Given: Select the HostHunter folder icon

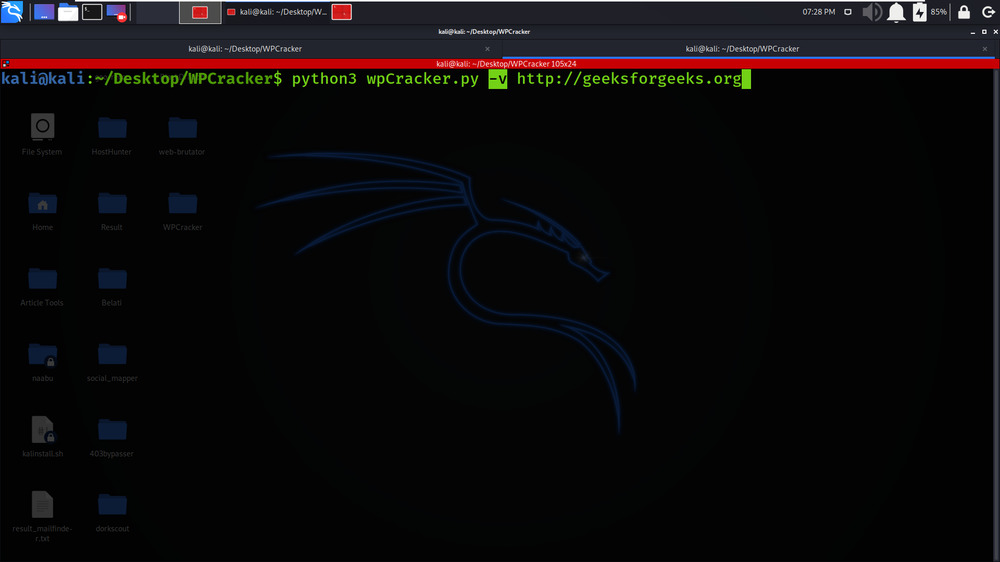Looking at the screenshot, I should pyautogui.click(x=112, y=134).
